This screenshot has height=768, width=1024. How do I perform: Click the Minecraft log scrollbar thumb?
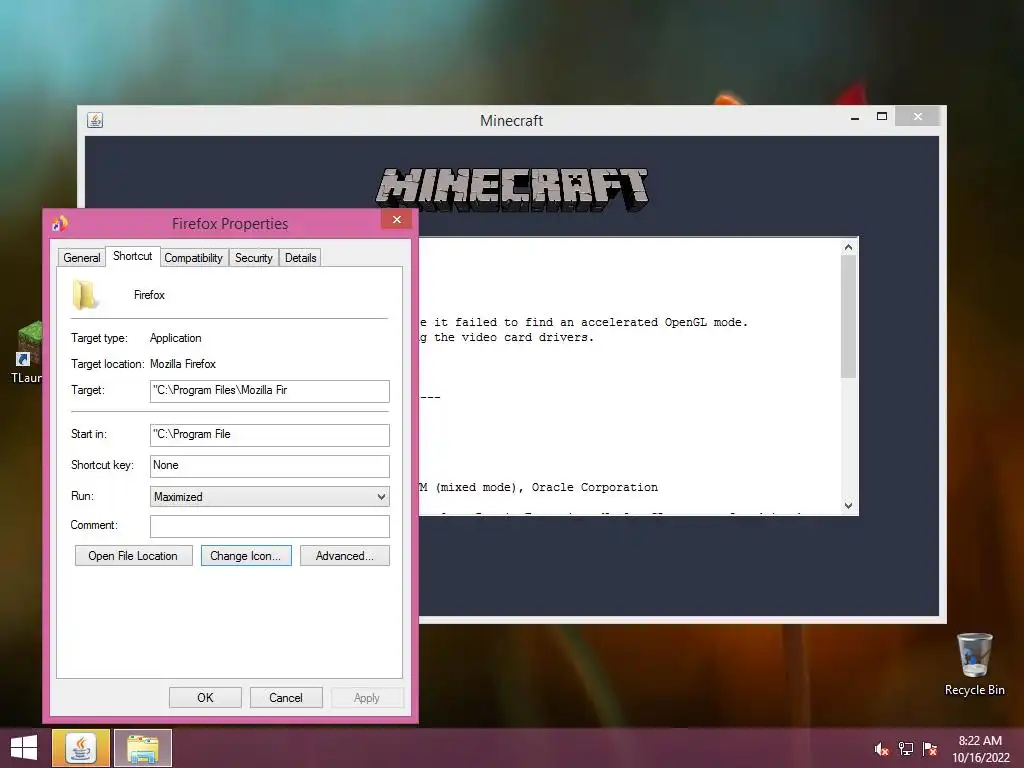pos(848,317)
